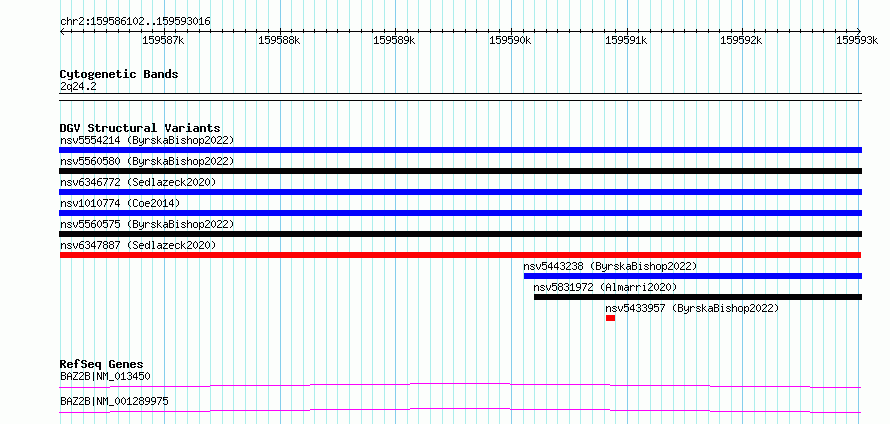Click the nsv5433957 (ByrskaBishop2022) label
This screenshot has height=424, width=890.
(x=692, y=308)
